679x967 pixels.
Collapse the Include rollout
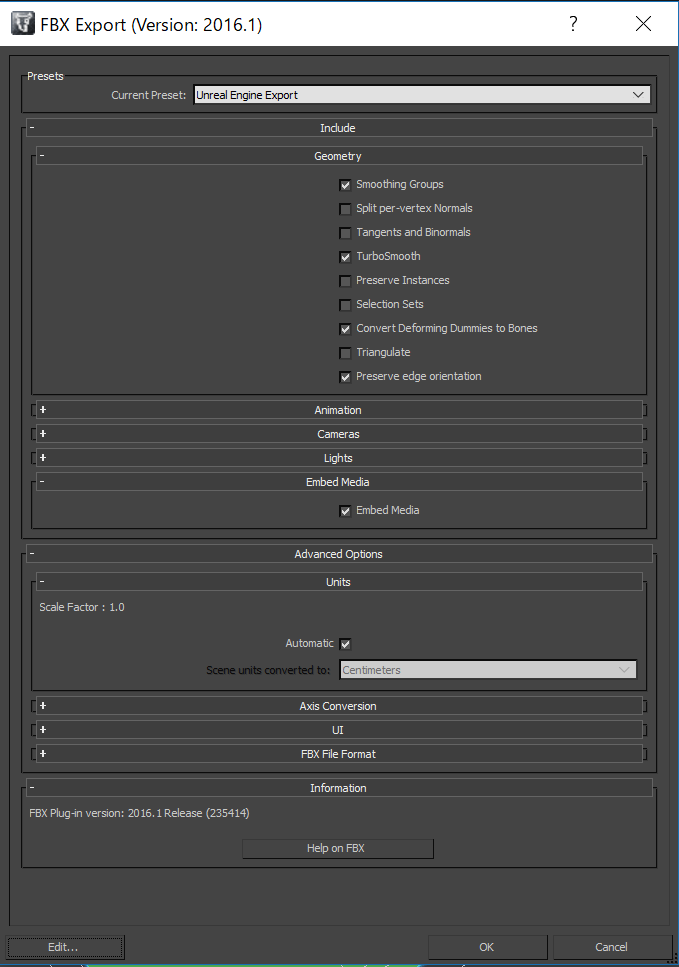point(339,128)
